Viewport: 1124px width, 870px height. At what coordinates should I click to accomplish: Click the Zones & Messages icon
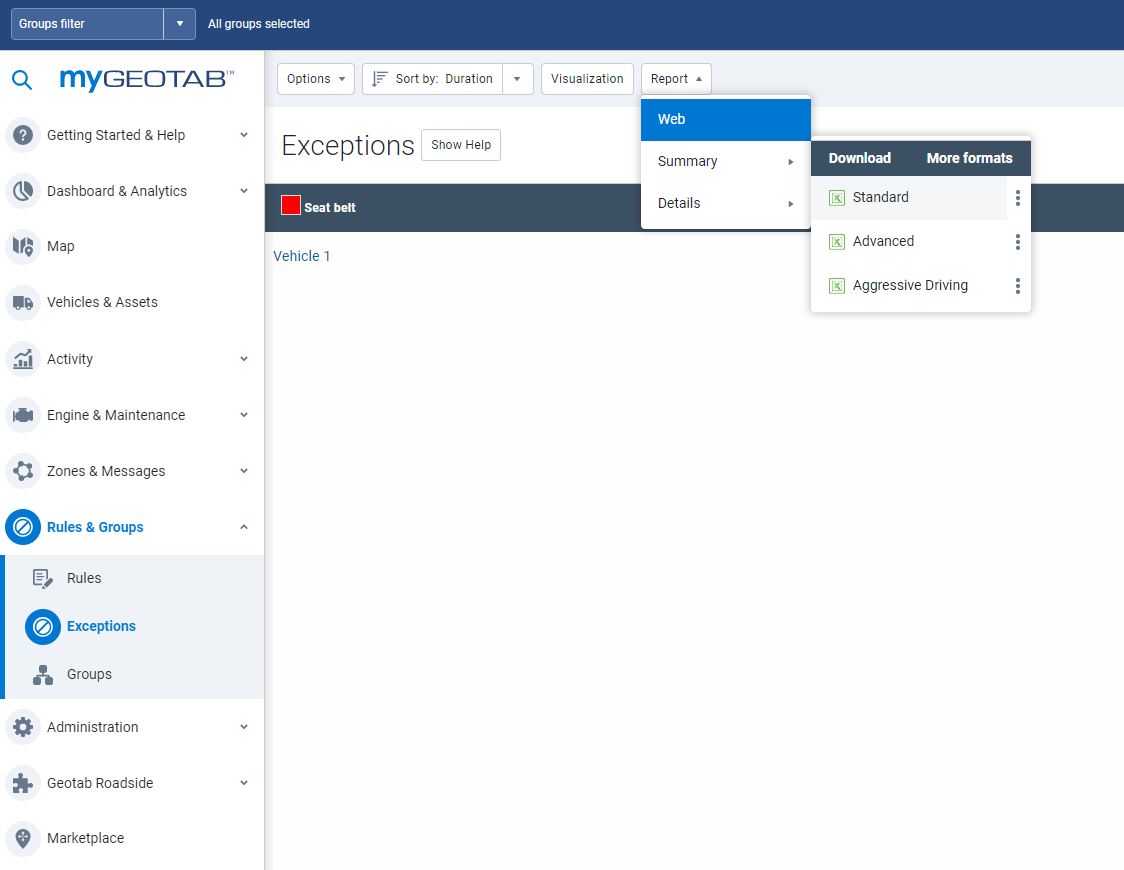pos(23,471)
